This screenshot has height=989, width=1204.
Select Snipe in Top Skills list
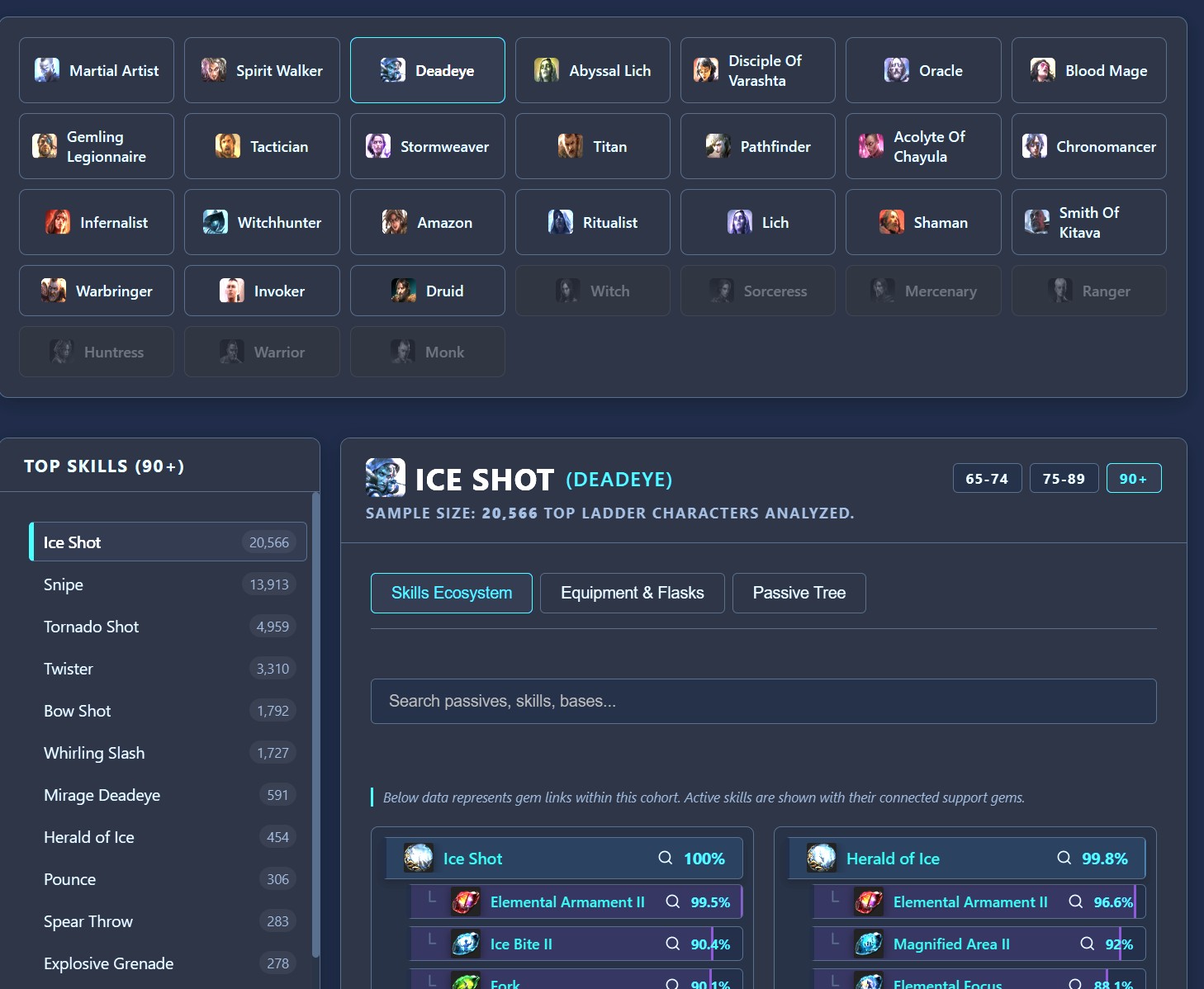click(x=168, y=584)
